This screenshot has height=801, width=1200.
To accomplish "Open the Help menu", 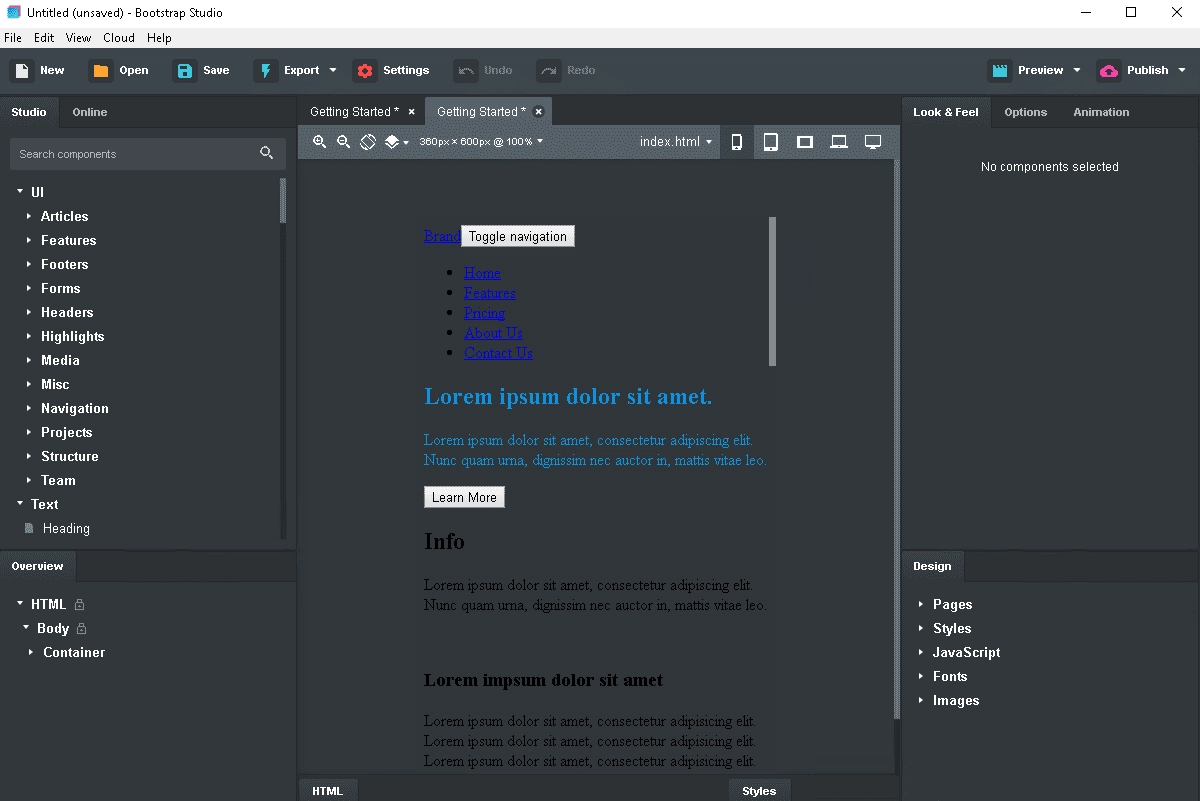I will coord(159,38).
